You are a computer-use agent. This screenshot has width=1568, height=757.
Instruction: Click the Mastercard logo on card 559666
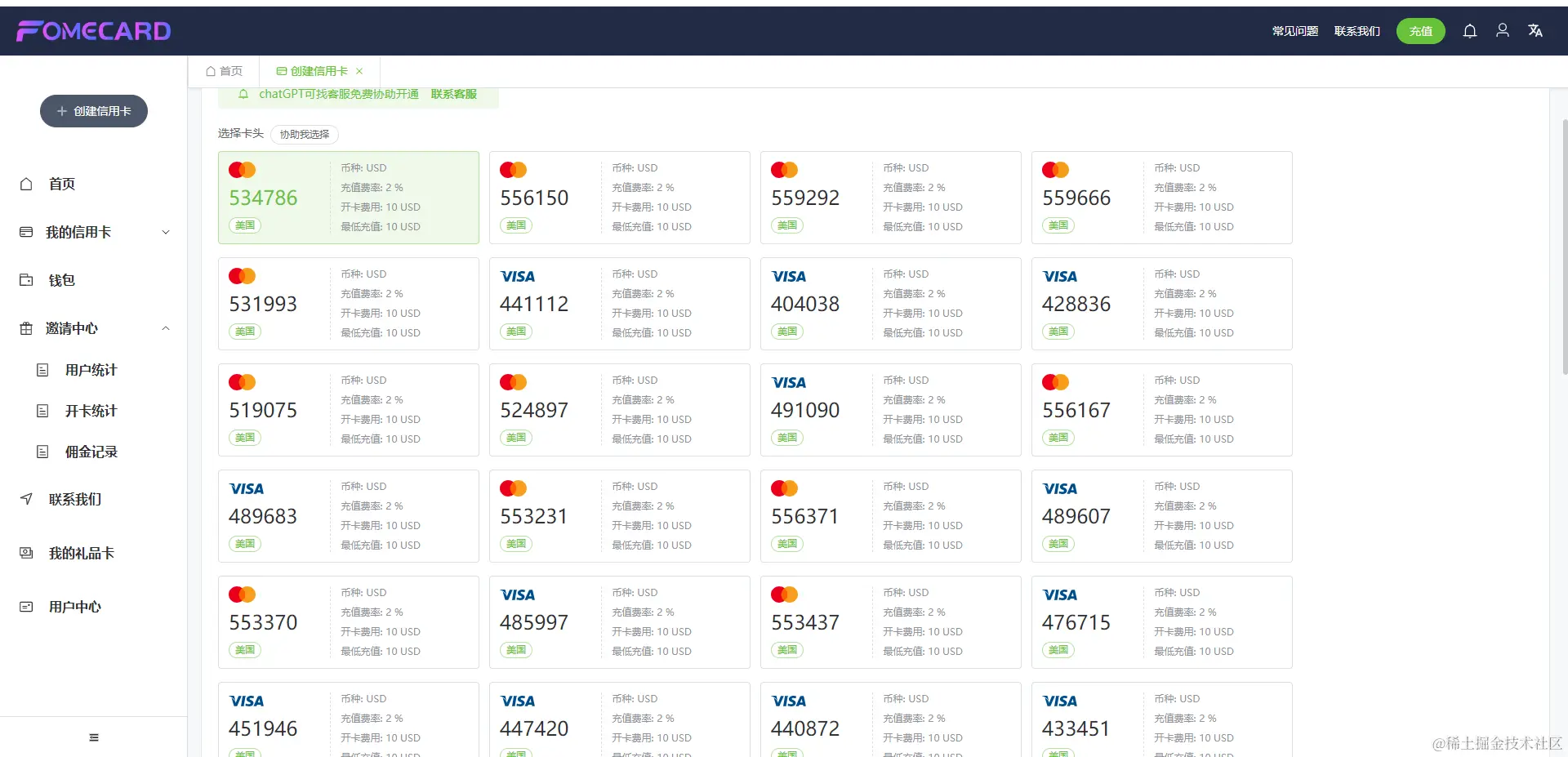coord(1055,170)
